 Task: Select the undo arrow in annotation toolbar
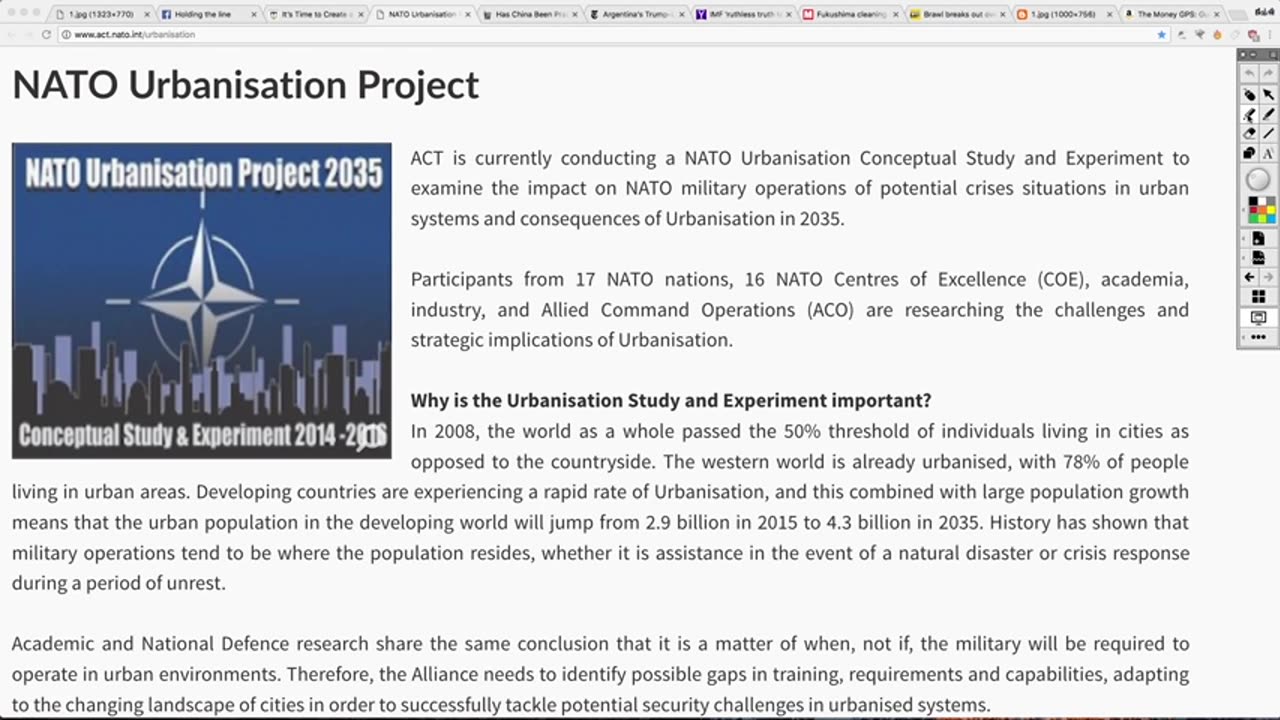[x=1249, y=74]
